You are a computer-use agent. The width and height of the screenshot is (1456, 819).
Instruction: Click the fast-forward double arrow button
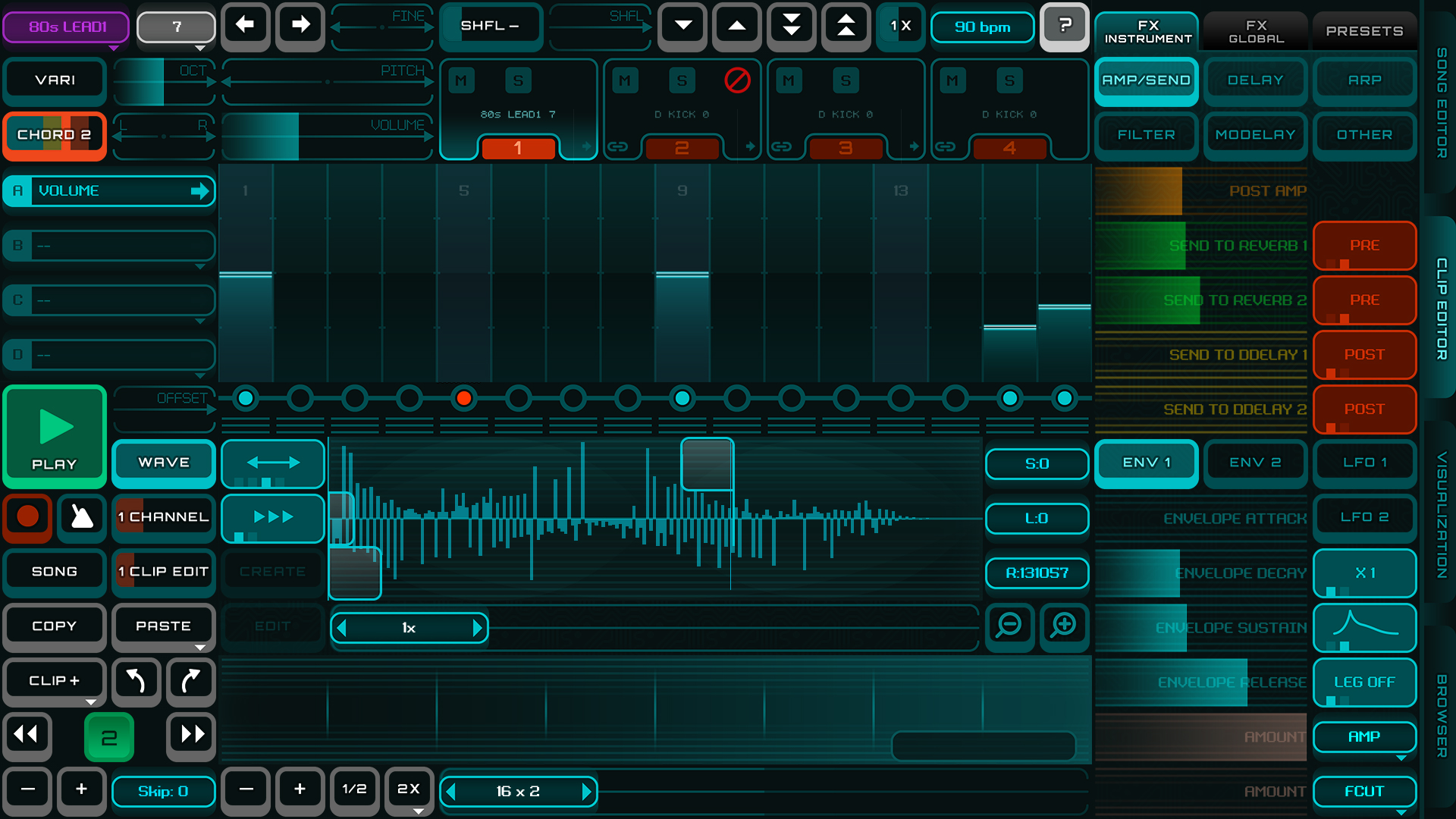tap(191, 734)
